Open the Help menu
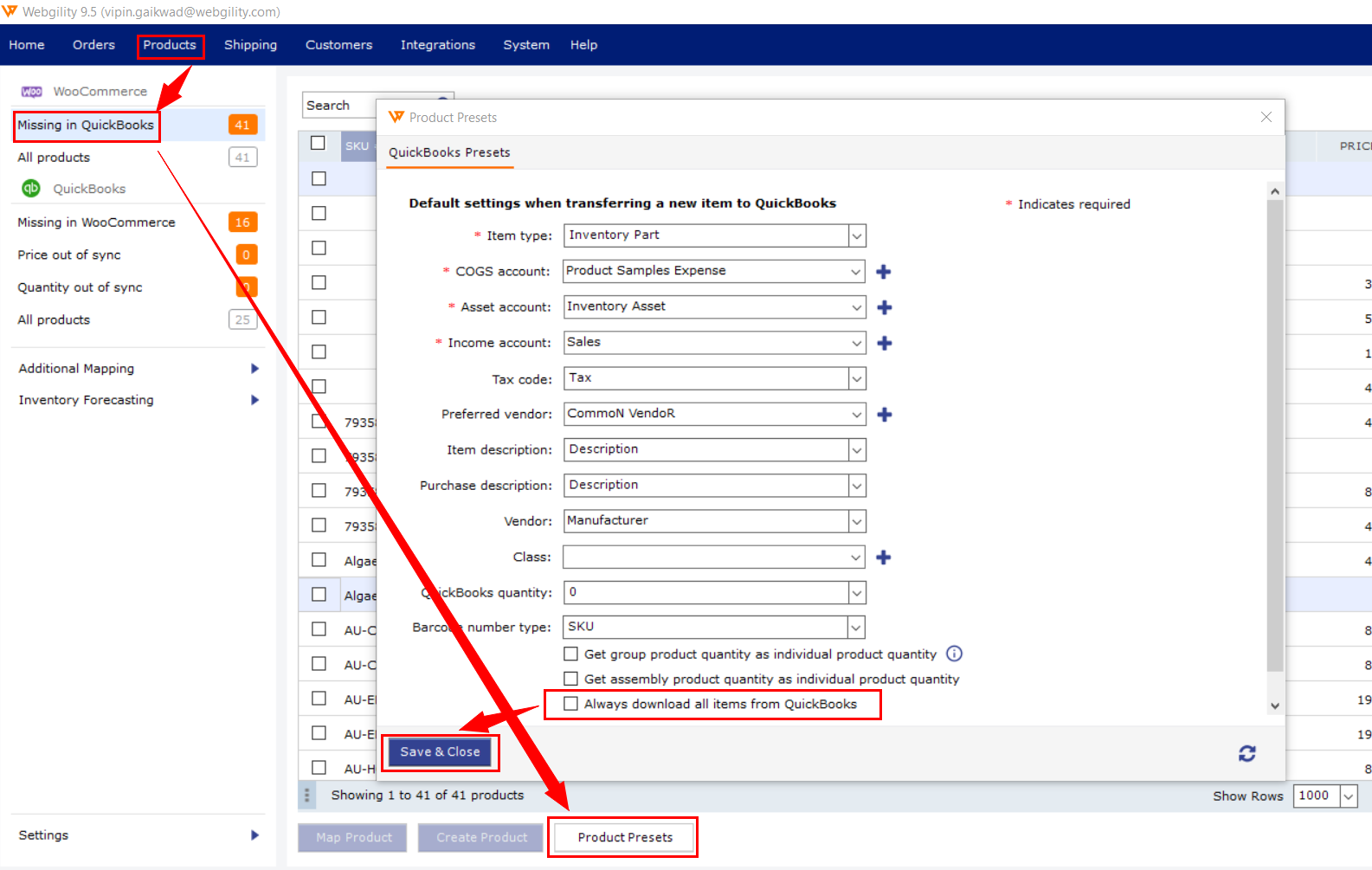1372x870 pixels. (x=583, y=45)
